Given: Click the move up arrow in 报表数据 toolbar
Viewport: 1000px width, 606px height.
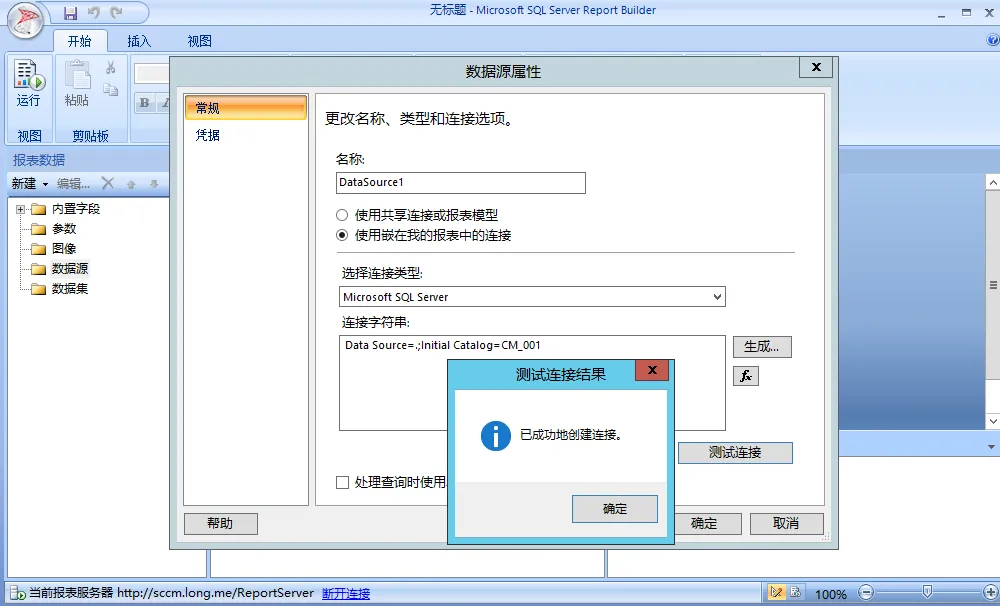Looking at the screenshot, I should [x=131, y=184].
